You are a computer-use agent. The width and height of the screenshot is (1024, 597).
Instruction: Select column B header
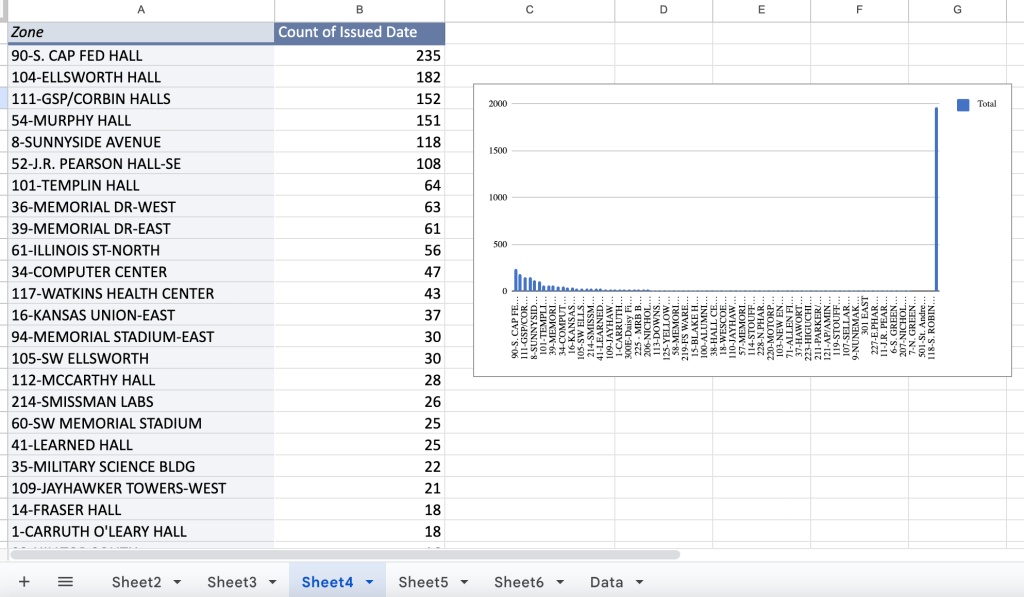point(359,10)
